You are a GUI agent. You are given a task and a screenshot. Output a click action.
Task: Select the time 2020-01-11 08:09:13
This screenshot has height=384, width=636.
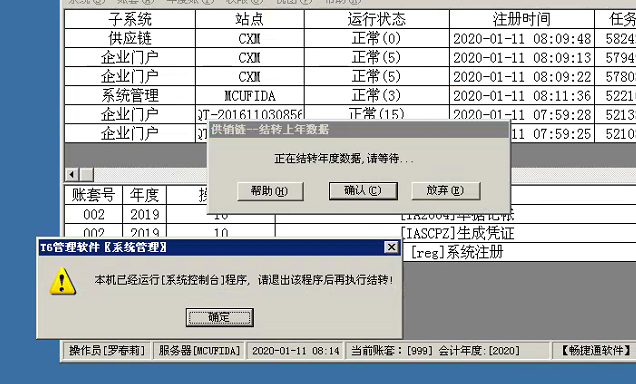tap(522, 57)
